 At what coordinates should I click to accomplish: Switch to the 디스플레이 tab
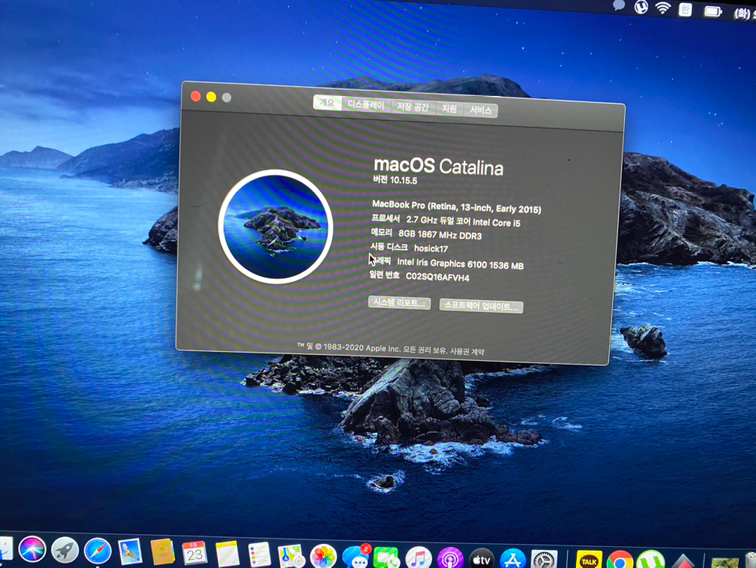point(366,105)
